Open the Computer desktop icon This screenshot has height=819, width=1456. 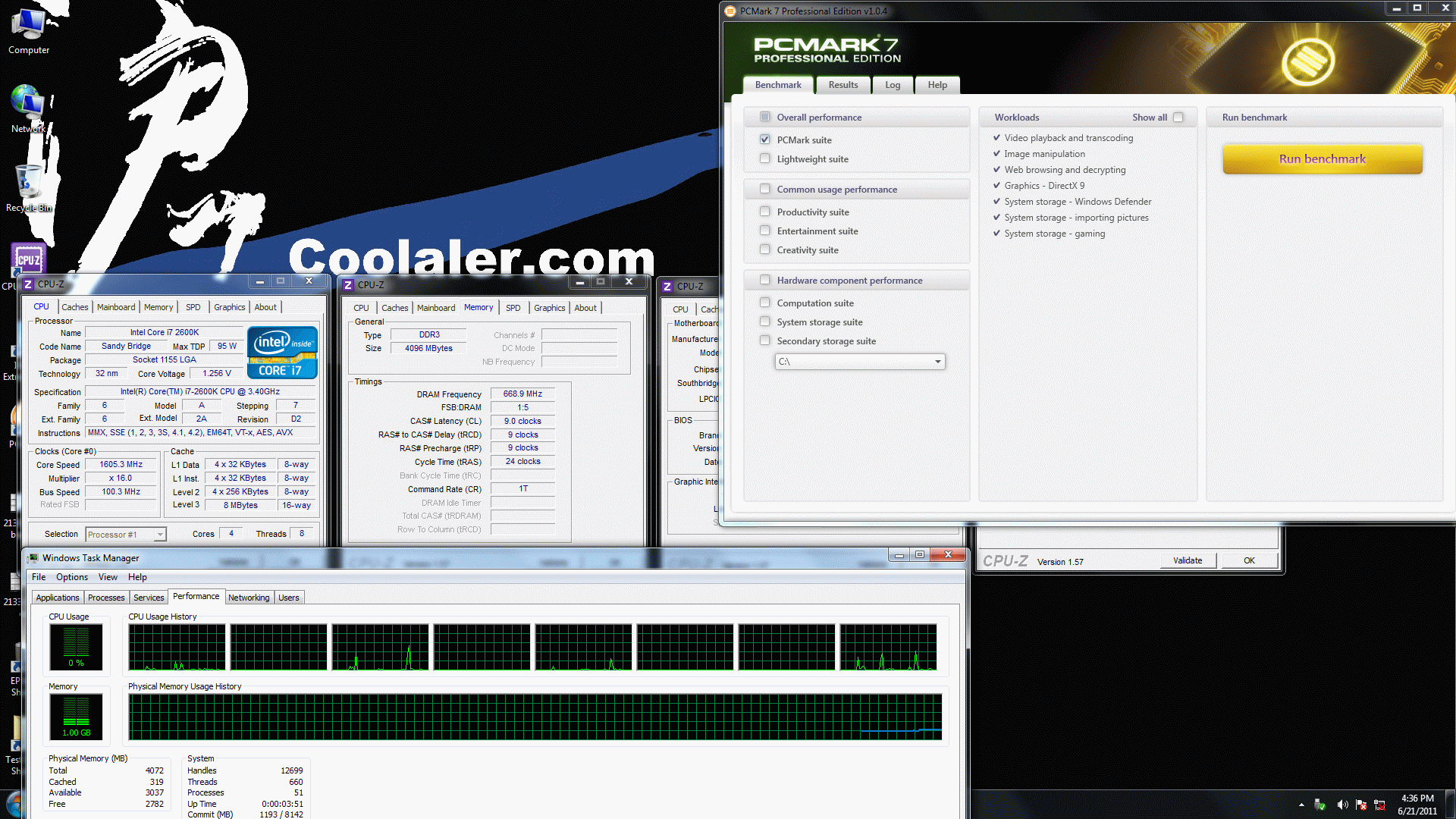29,30
